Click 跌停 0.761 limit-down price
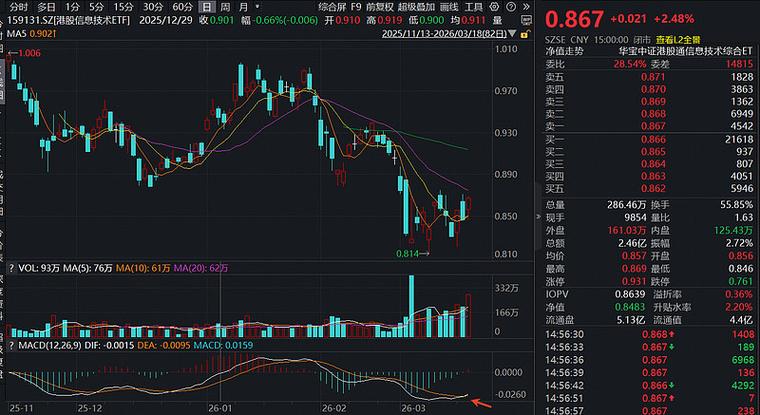Screen dimensions: 760x415 [741, 282]
